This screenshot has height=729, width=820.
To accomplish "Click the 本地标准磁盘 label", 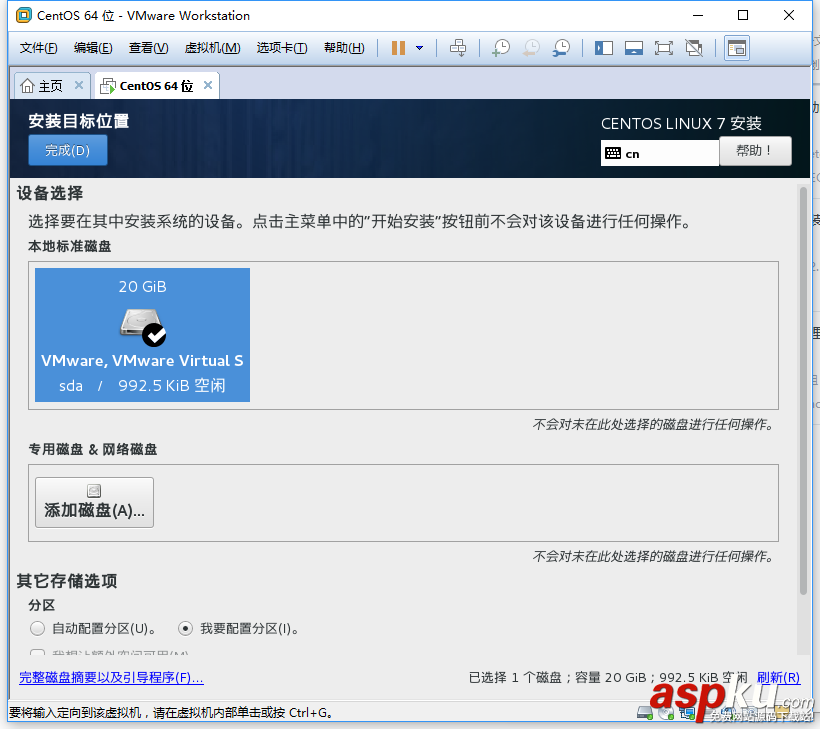I will click(x=70, y=246).
